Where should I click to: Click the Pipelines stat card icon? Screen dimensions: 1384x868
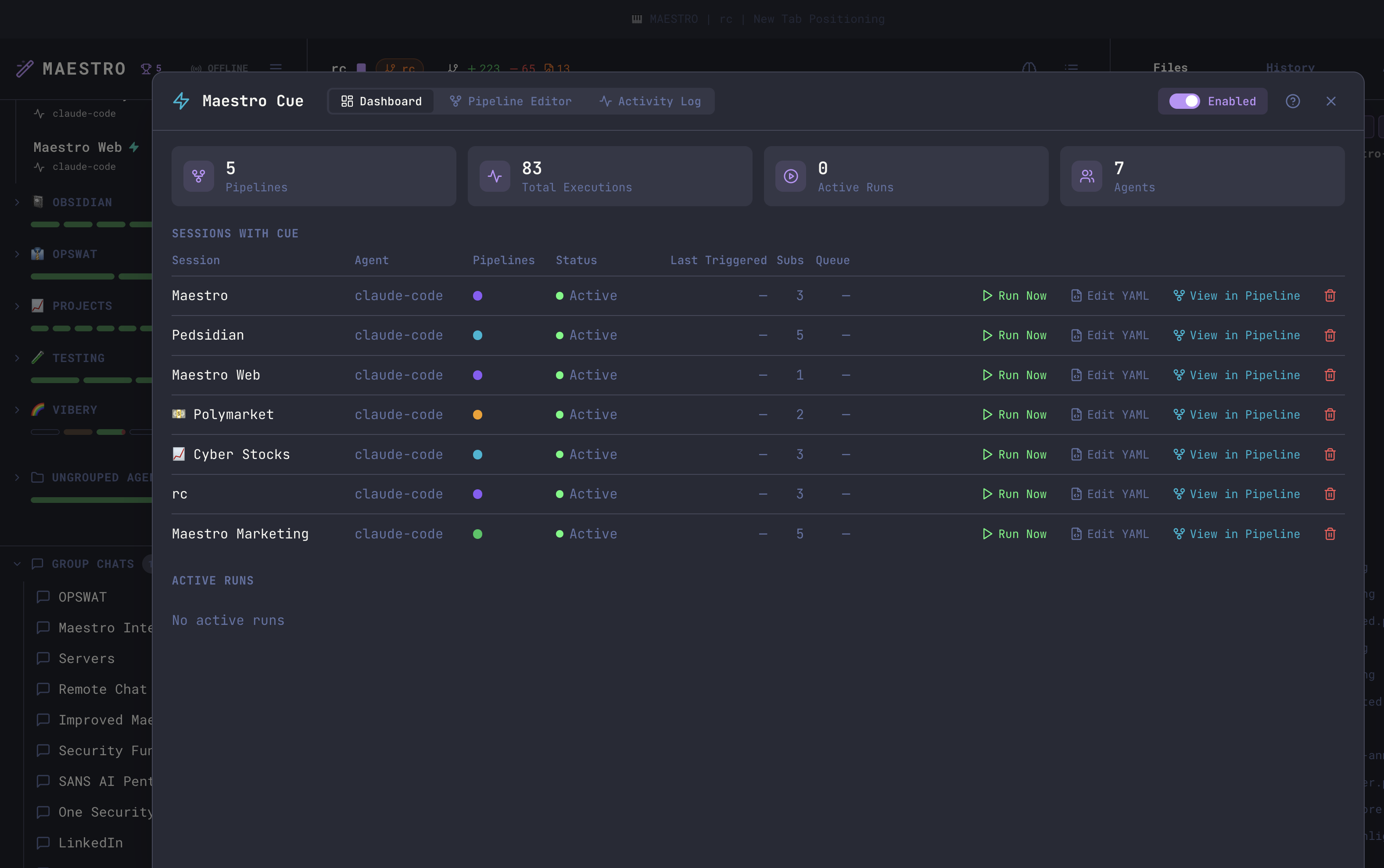tap(199, 176)
